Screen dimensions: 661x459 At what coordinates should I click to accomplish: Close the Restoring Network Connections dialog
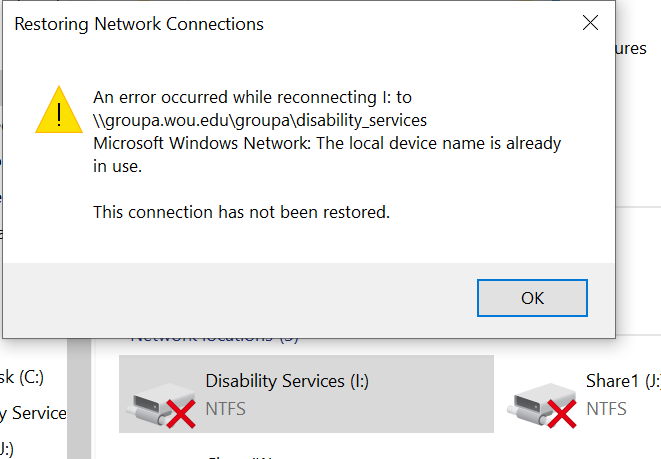pyautogui.click(x=590, y=23)
